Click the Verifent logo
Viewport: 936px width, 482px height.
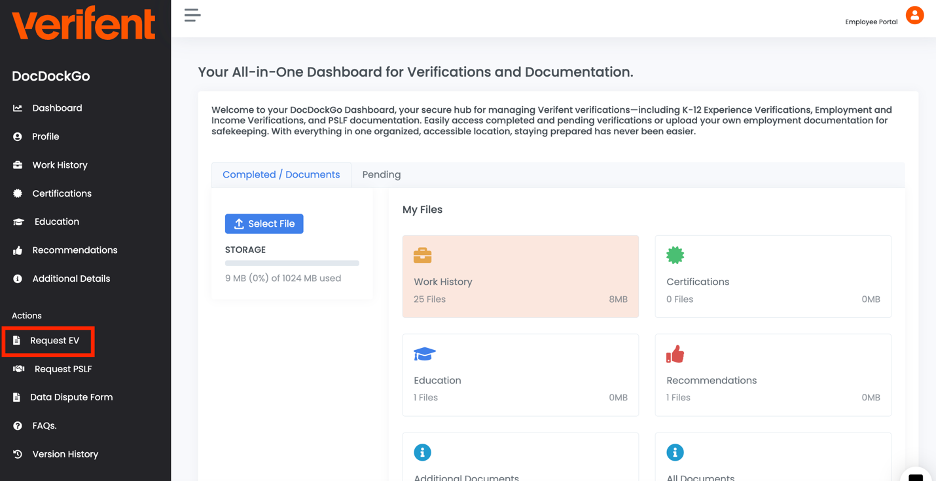(x=84, y=24)
